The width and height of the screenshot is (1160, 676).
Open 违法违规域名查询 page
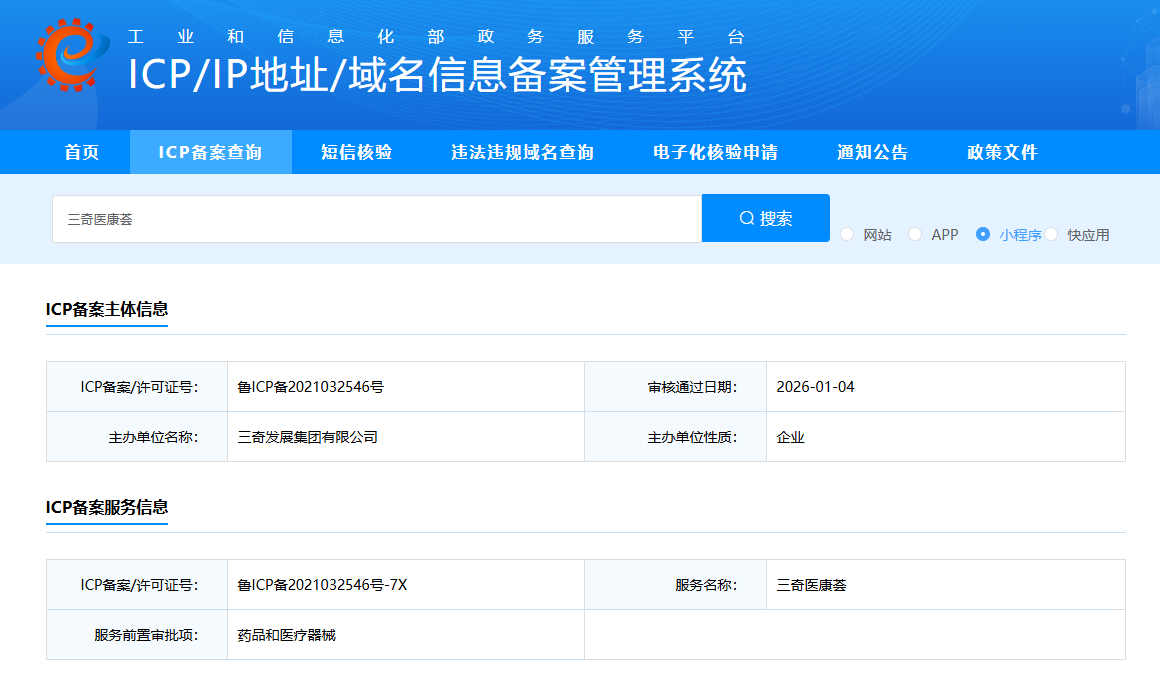pyautogui.click(x=522, y=151)
